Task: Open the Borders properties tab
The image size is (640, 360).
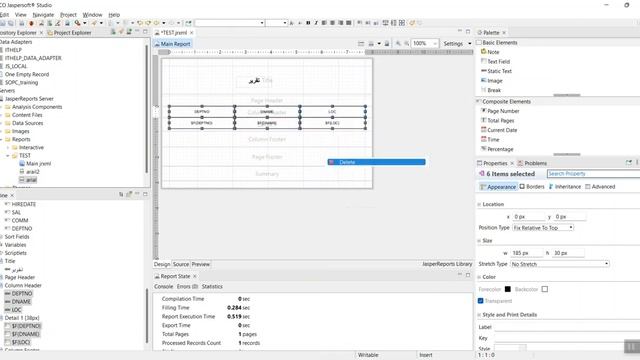Action: [x=532, y=187]
